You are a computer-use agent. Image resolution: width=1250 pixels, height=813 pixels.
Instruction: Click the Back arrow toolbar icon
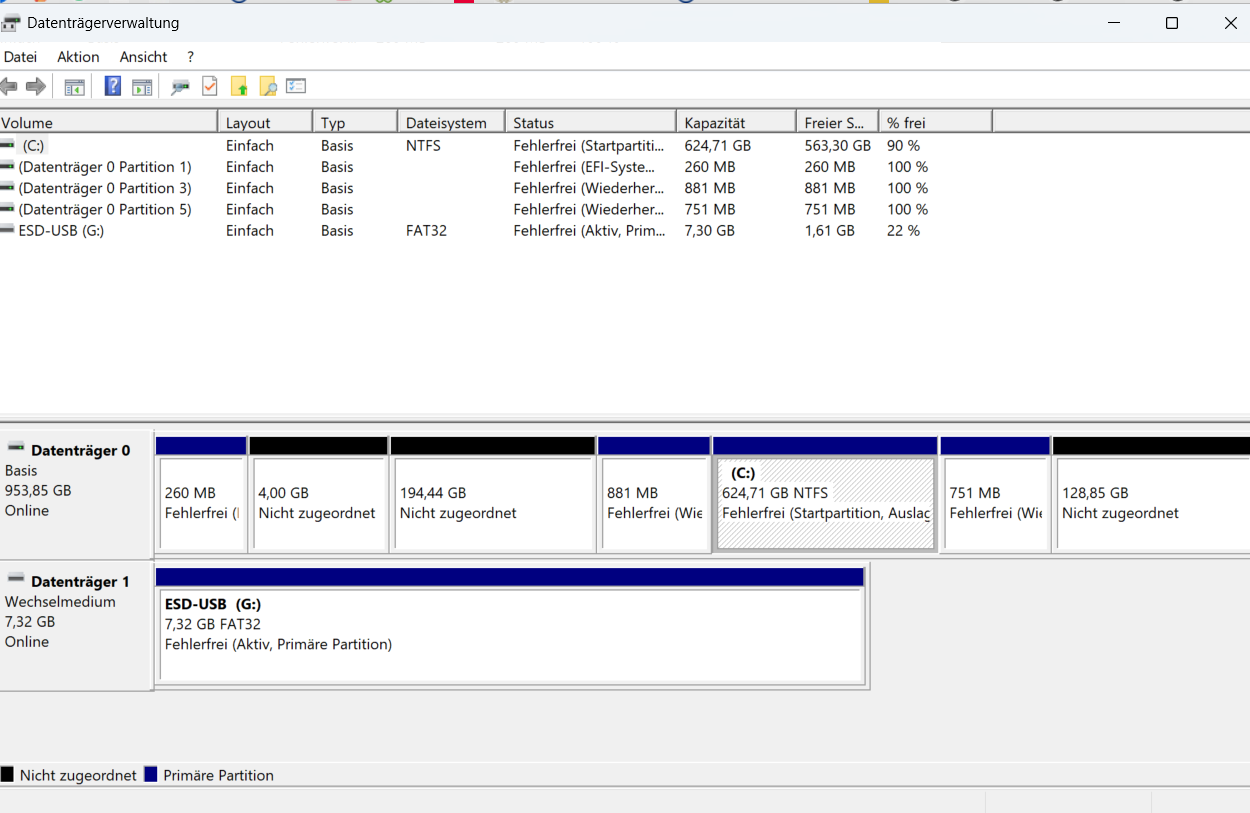point(9,87)
